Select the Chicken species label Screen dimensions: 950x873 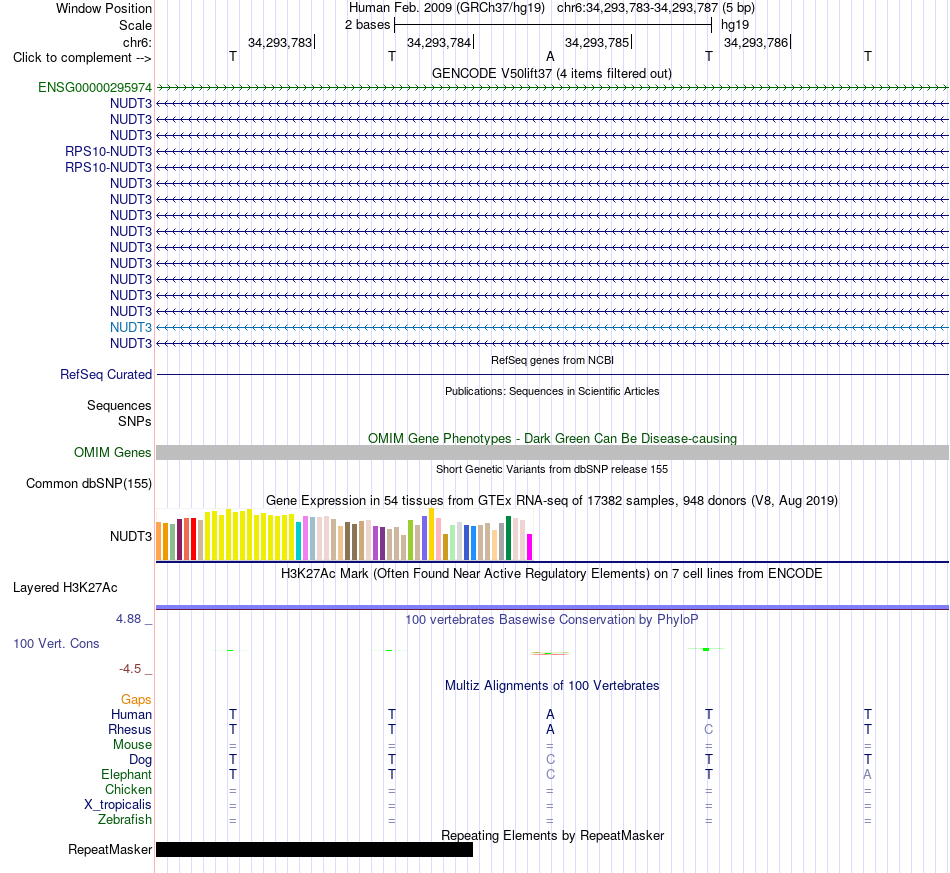pos(128,789)
